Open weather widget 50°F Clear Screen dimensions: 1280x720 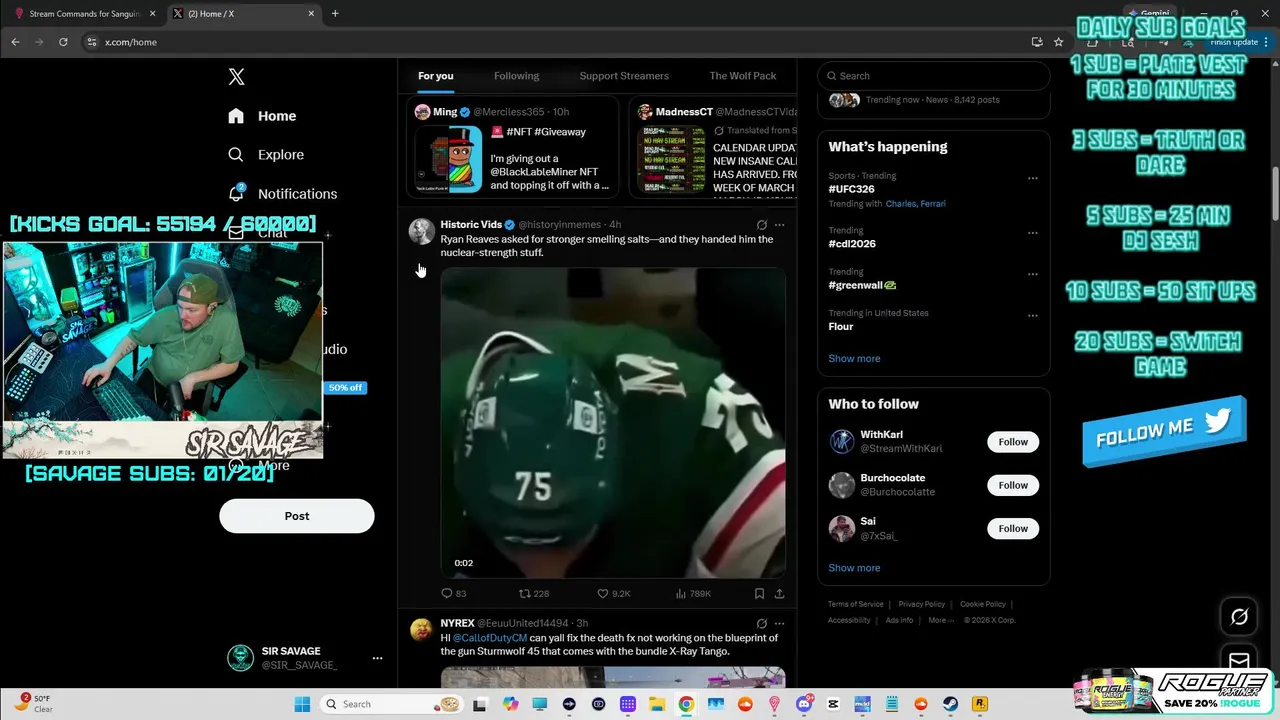pos(35,704)
